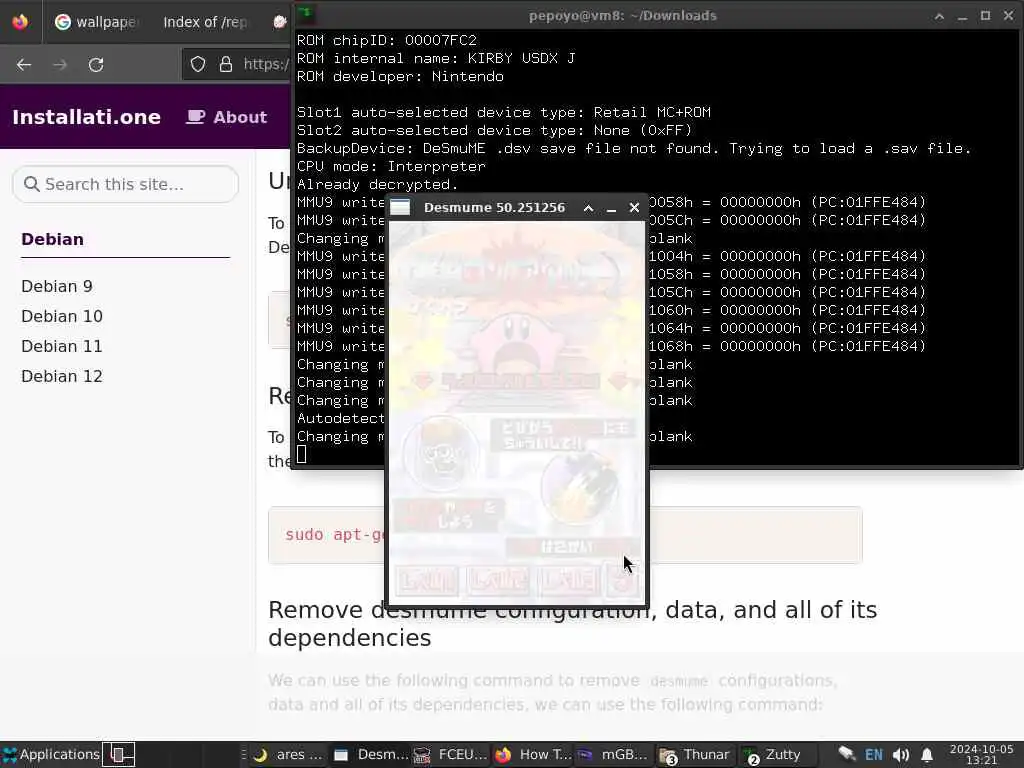Image resolution: width=1024 pixels, height=768 pixels.
Task: Click the terminal icon in the Zutty title bar
Action: point(306,14)
